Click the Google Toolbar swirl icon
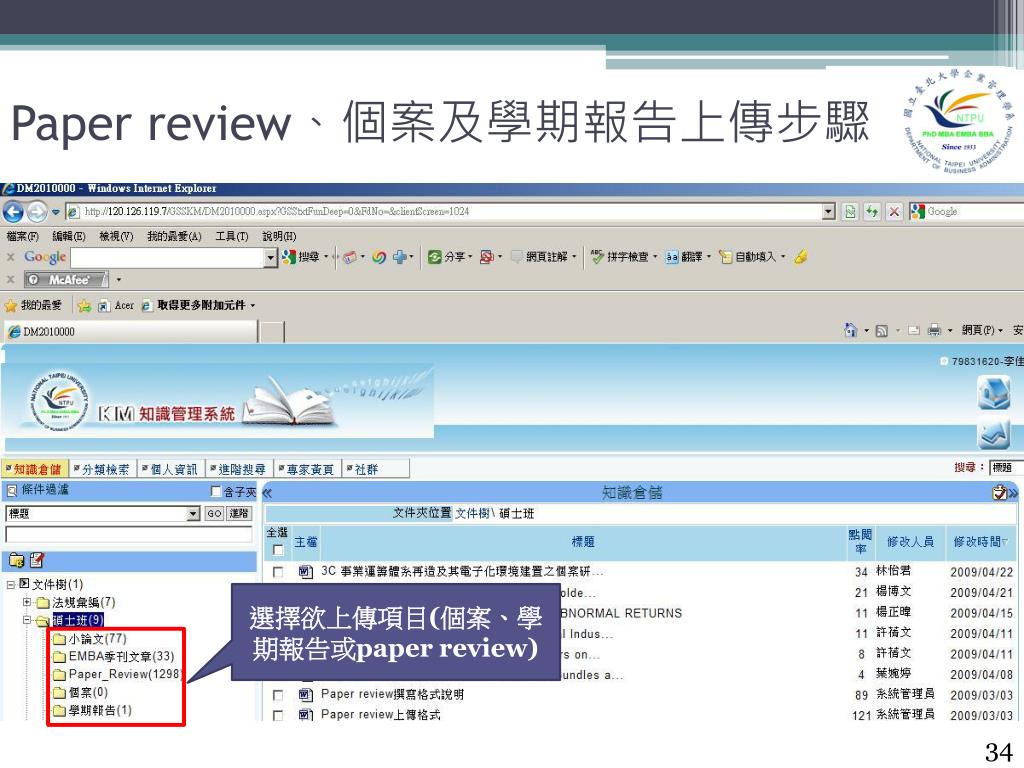Image resolution: width=1024 pixels, height=768 pixels. [379, 257]
